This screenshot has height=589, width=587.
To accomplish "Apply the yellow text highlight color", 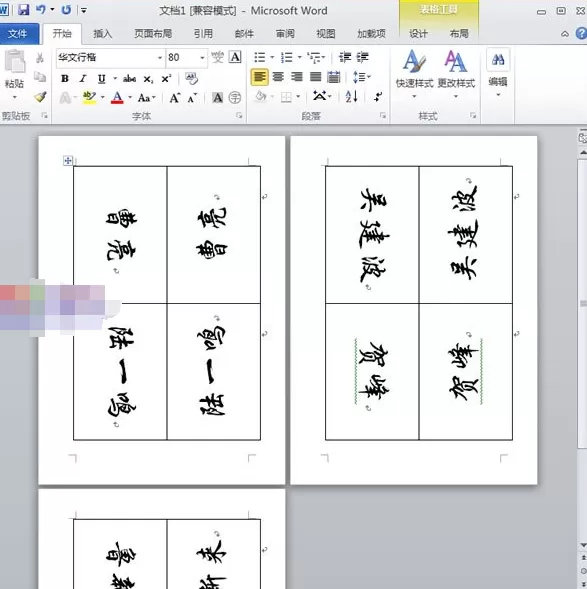I will pos(89,98).
